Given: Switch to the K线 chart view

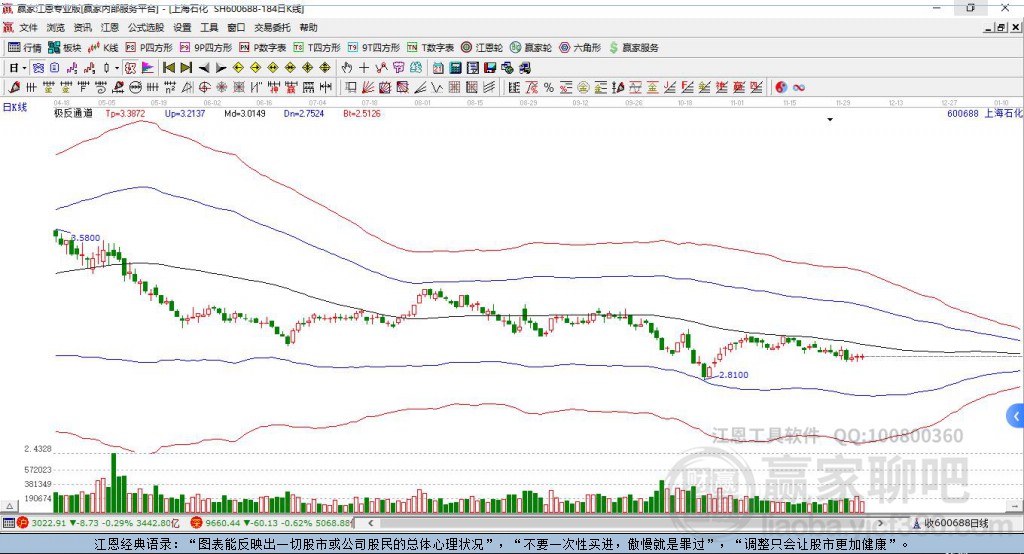Looking at the screenshot, I should point(103,48).
